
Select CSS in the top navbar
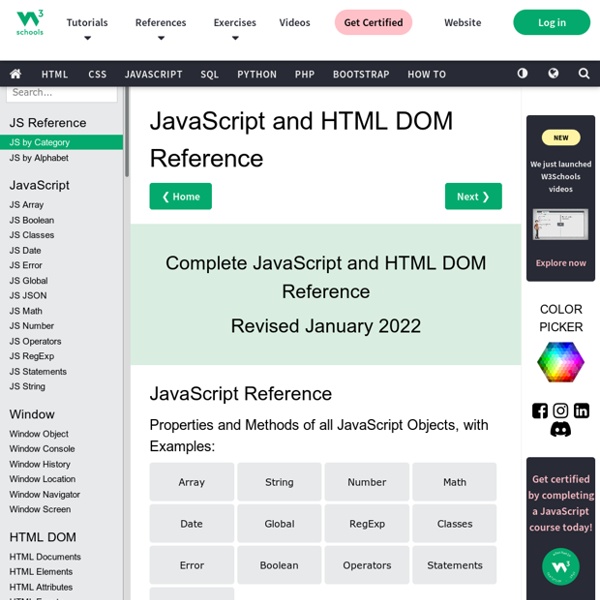[98, 74]
